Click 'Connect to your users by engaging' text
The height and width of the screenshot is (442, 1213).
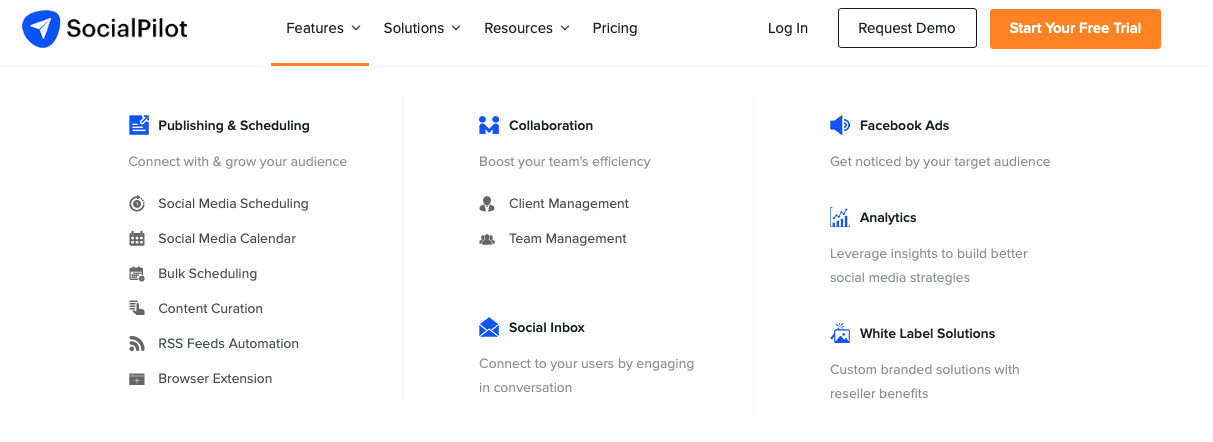(587, 363)
